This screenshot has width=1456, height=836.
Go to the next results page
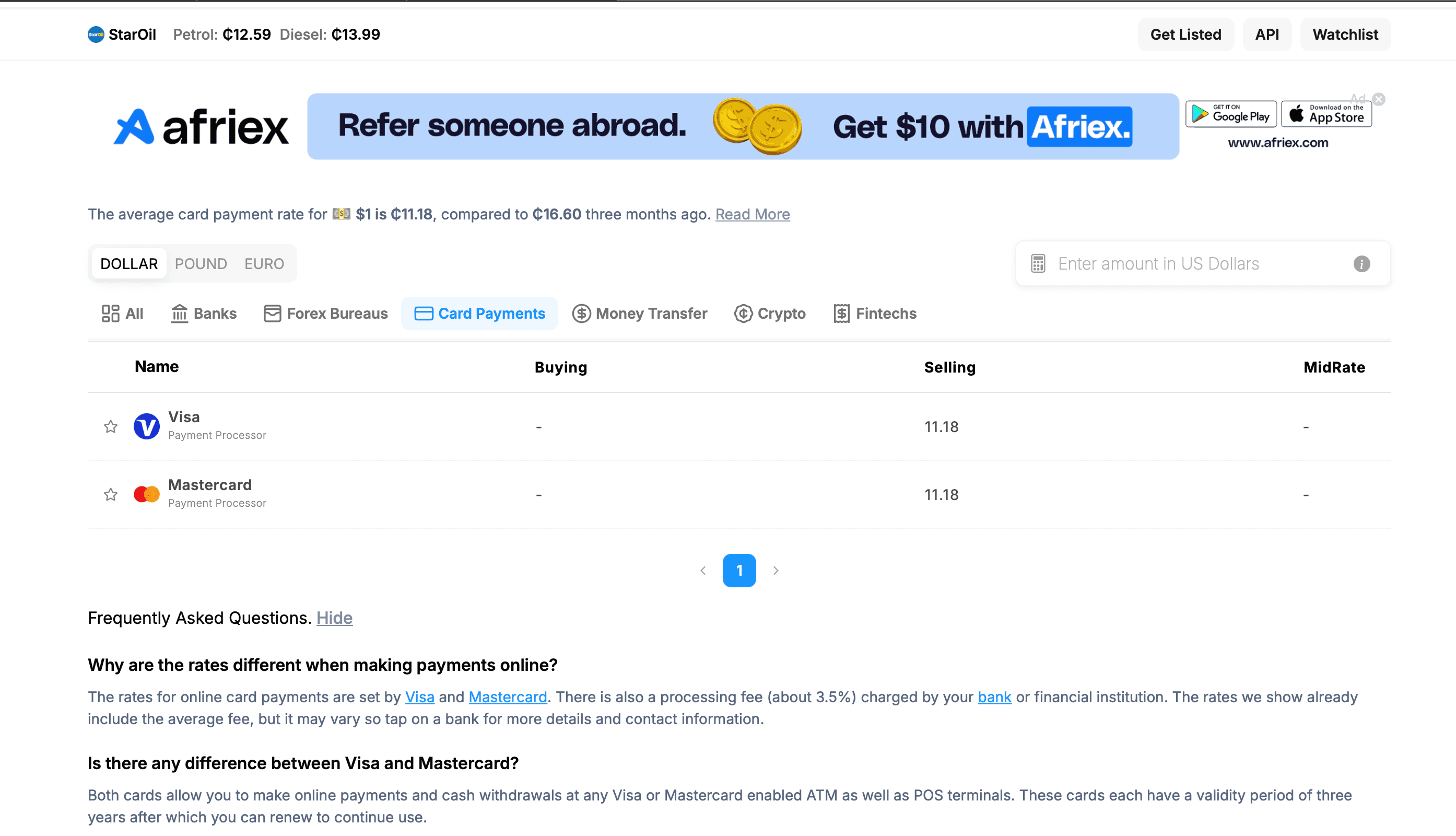[776, 570]
